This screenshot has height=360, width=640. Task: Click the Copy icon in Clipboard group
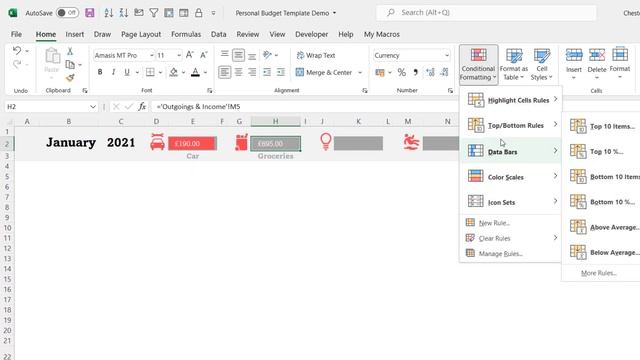(70, 64)
